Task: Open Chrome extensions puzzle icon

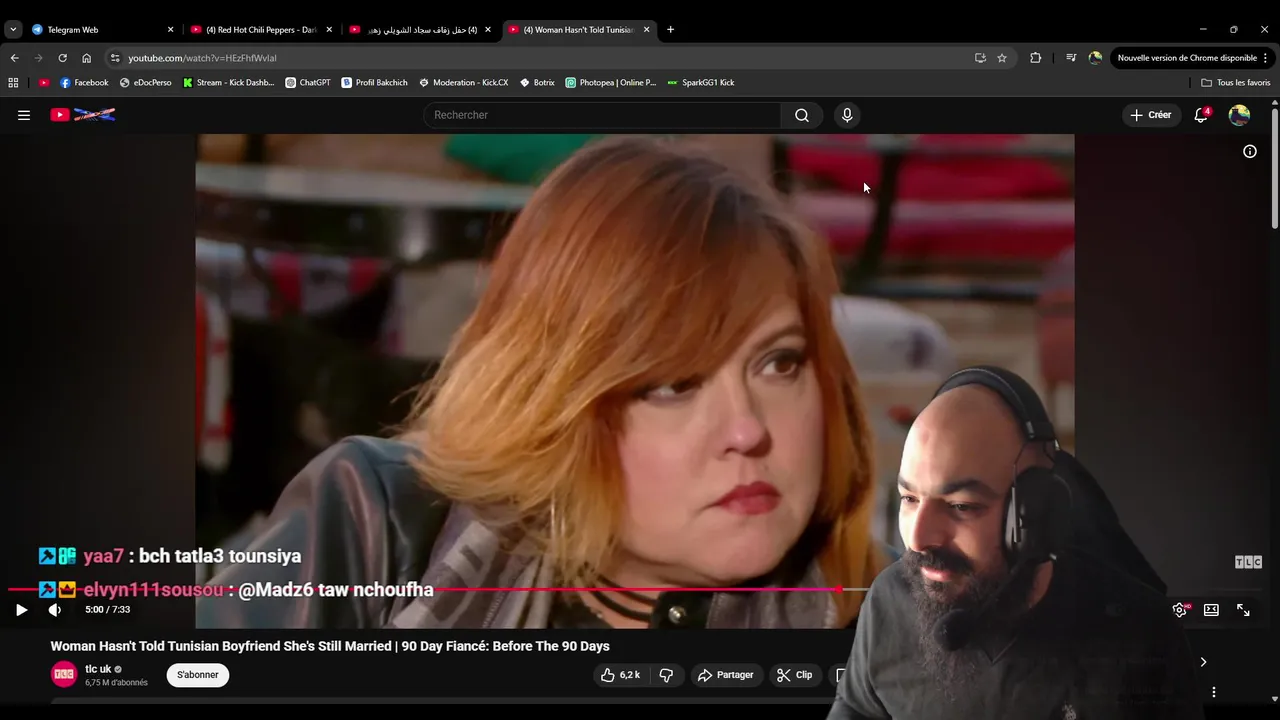Action: (1035, 58)
